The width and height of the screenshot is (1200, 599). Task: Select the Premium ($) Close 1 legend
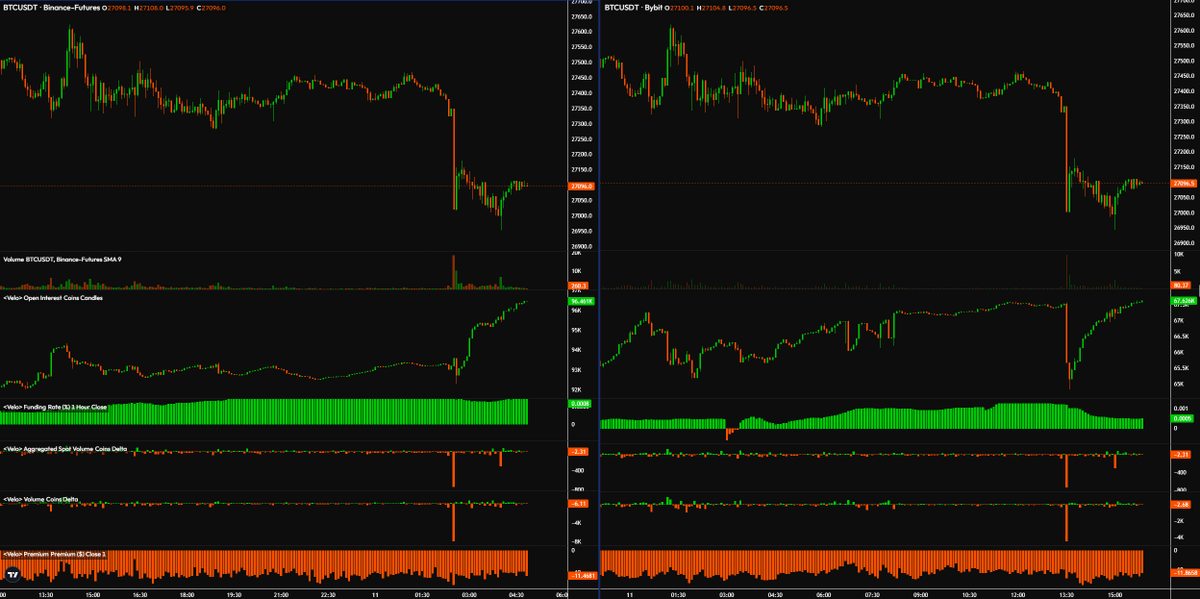(55, 553)
